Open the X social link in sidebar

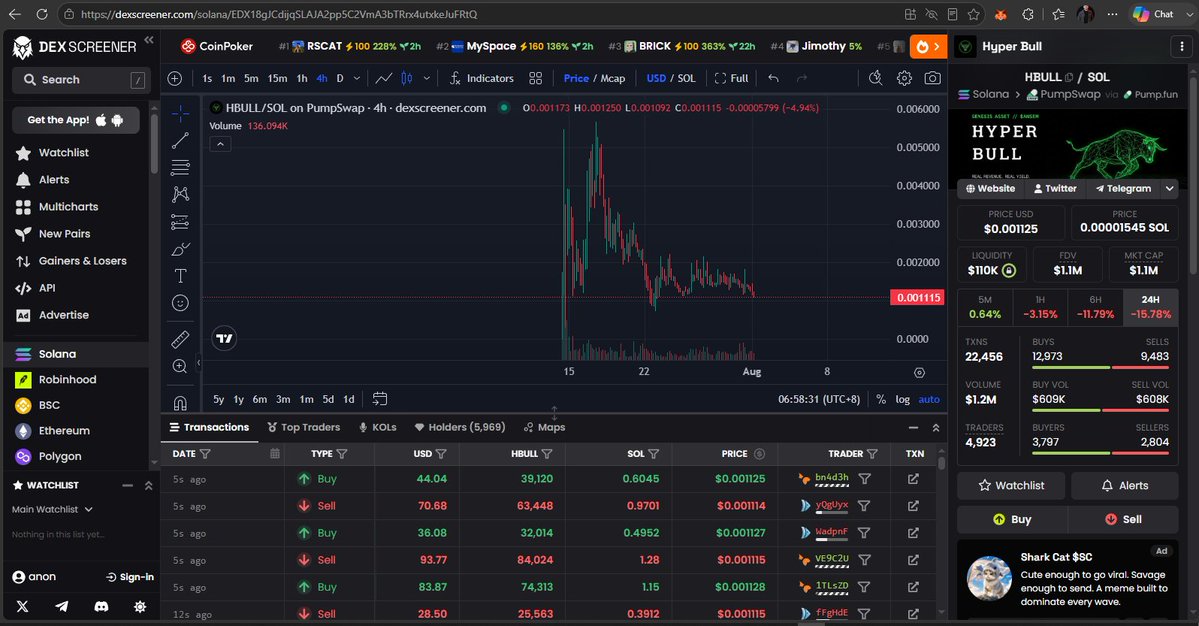(x=22, y=606)
